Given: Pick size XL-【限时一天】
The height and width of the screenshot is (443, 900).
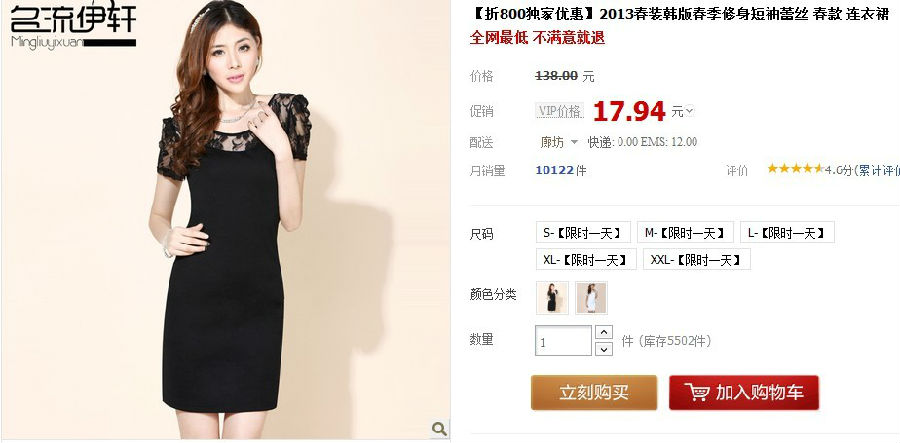Looking at the screenshot, I should coord(585,259).
